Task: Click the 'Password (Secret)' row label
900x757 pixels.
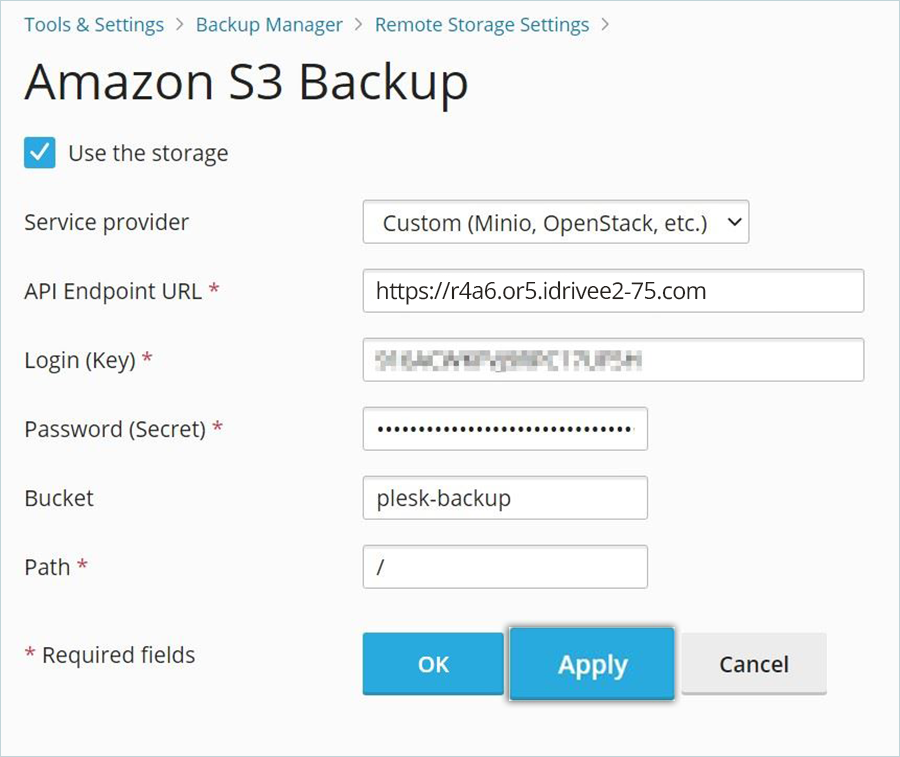Action: tap(115, 429)
